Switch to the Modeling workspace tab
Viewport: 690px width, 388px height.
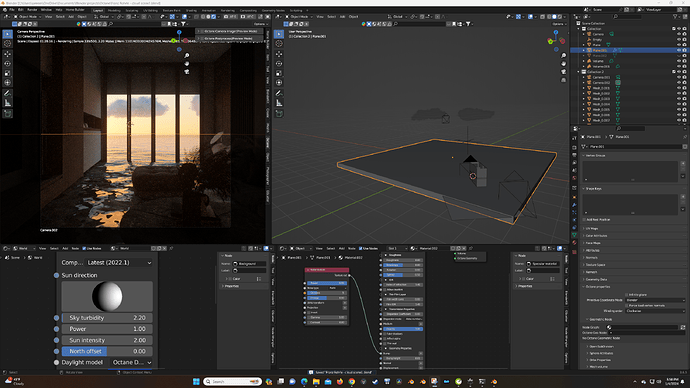pos(114,10)
